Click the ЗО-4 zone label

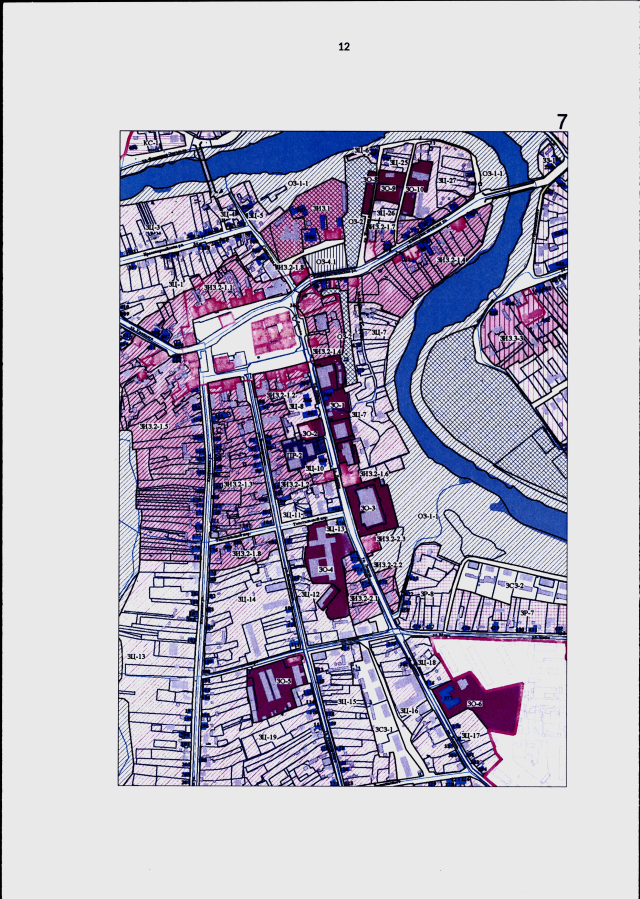click(x=326, y=569)
